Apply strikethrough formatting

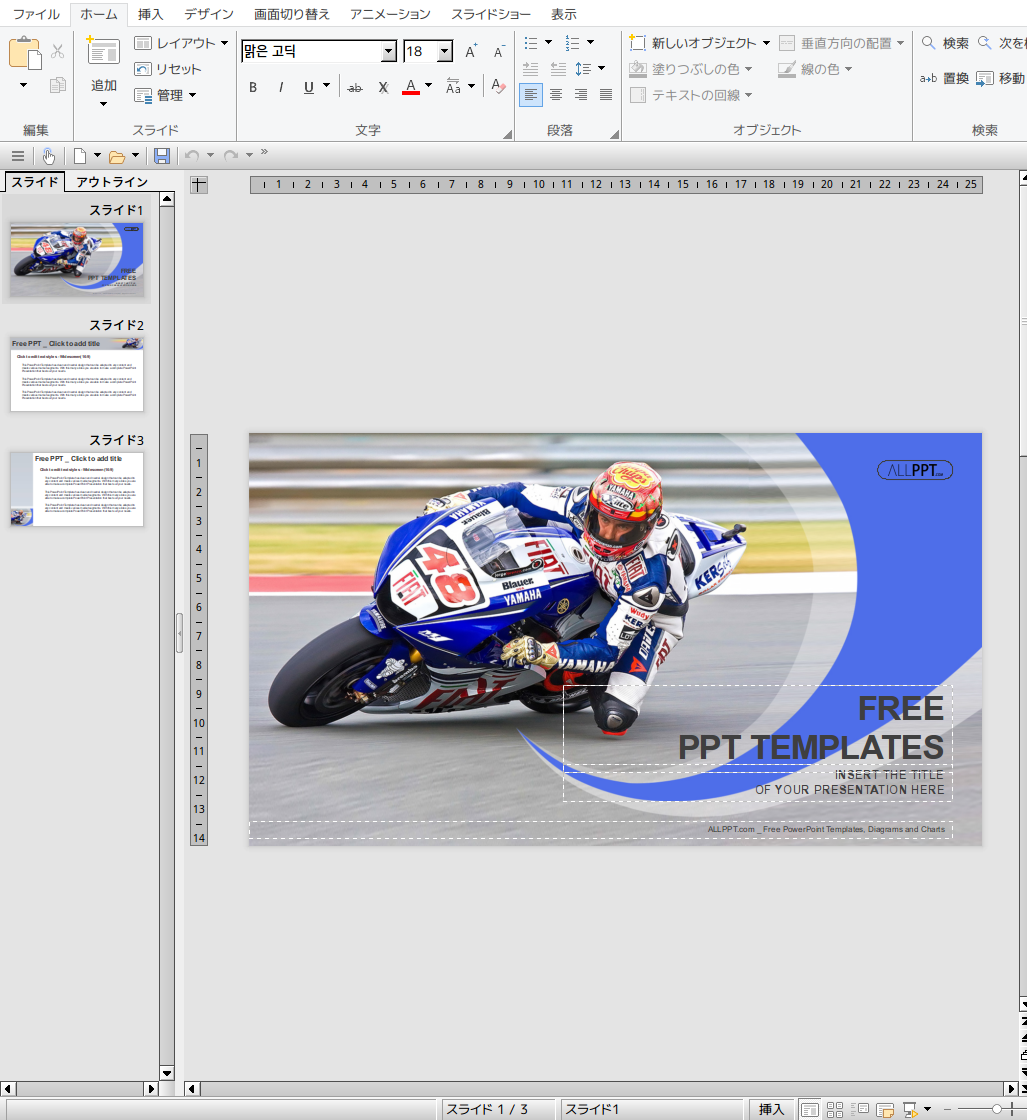tap(354, 88)
